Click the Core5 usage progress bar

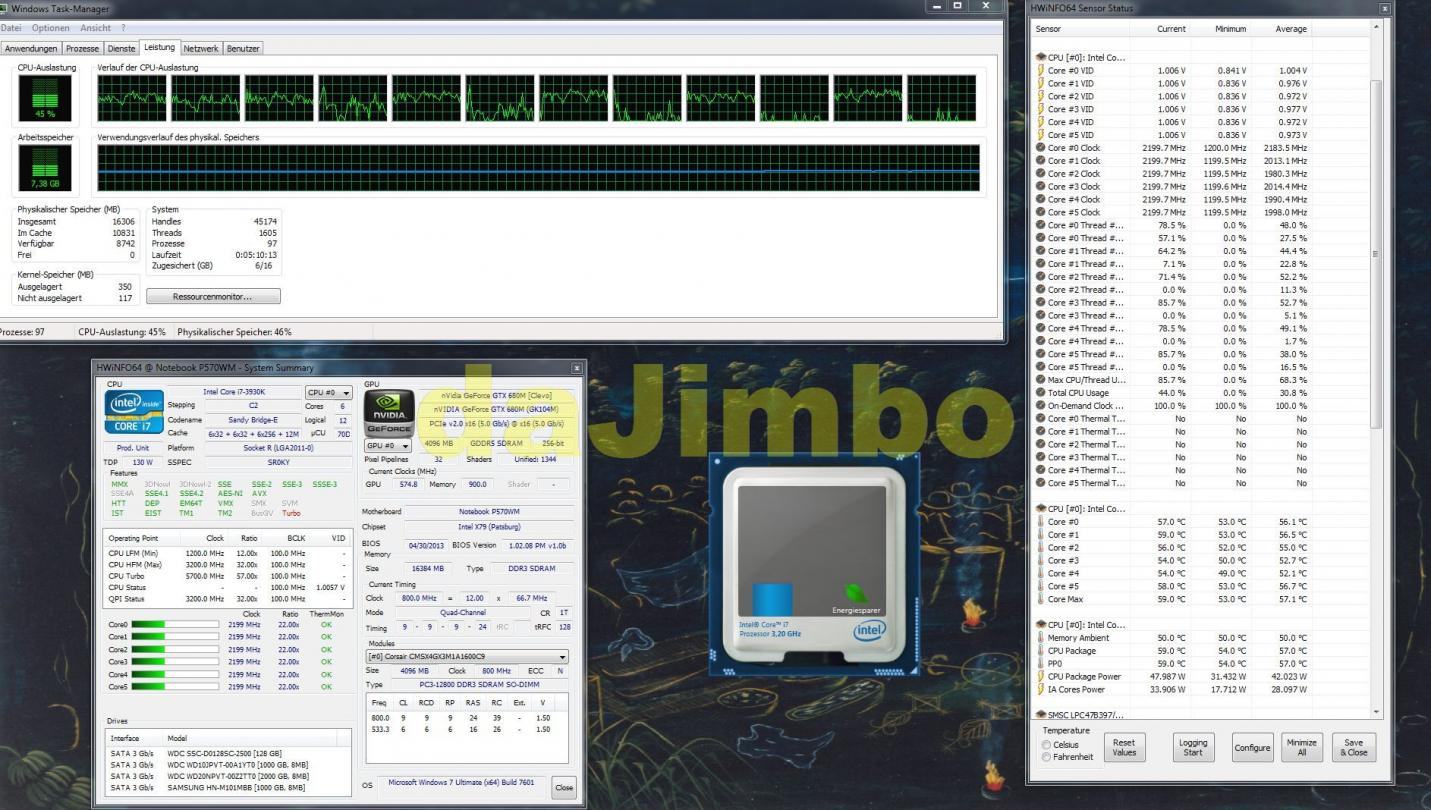click(x=175, y=687)
